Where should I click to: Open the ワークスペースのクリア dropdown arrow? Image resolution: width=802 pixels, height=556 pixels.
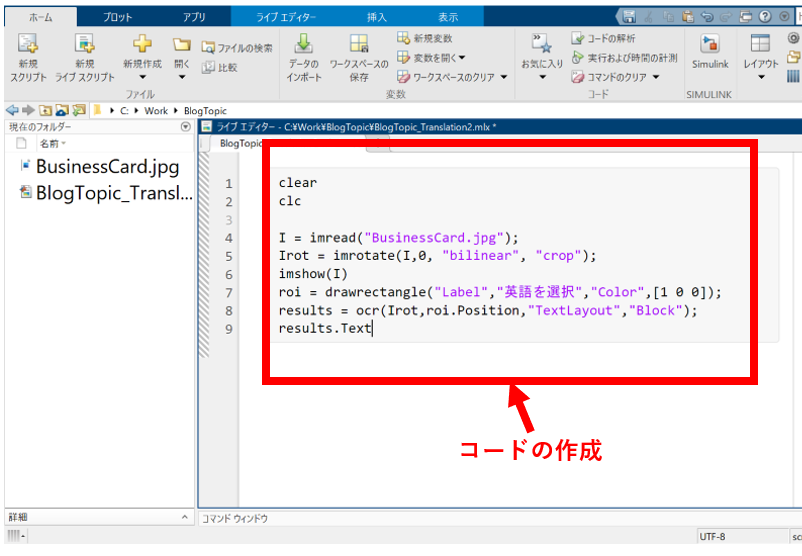point(503,77)
